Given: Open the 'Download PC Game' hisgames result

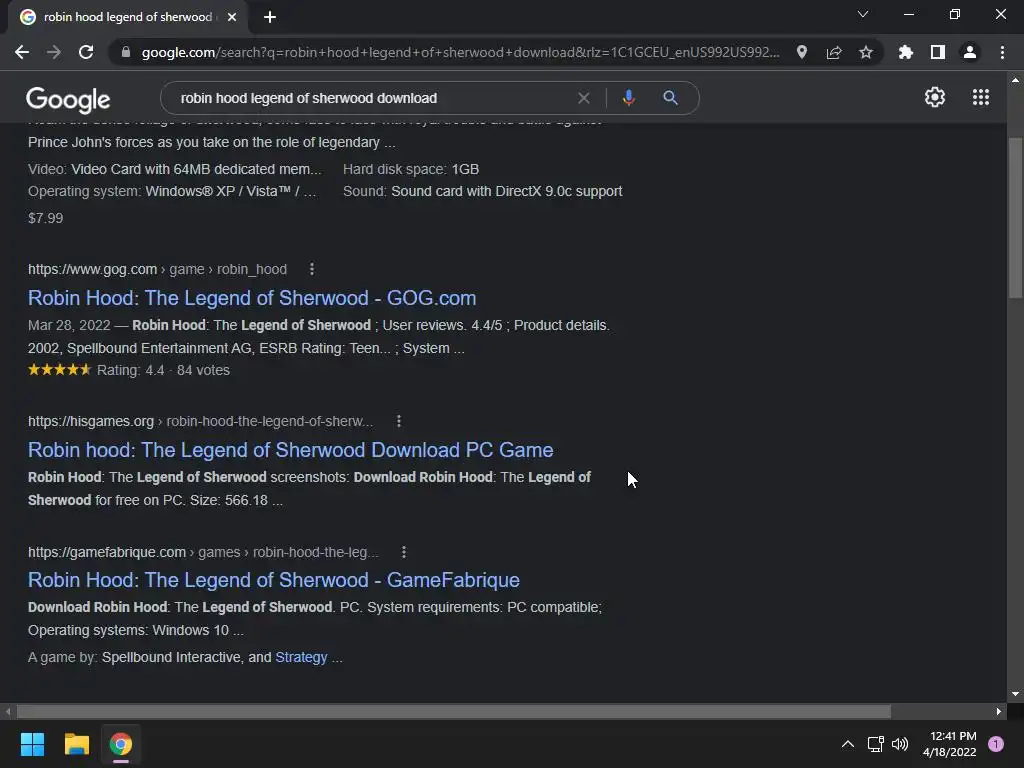Looking at the screenshot, I should 291,450.
